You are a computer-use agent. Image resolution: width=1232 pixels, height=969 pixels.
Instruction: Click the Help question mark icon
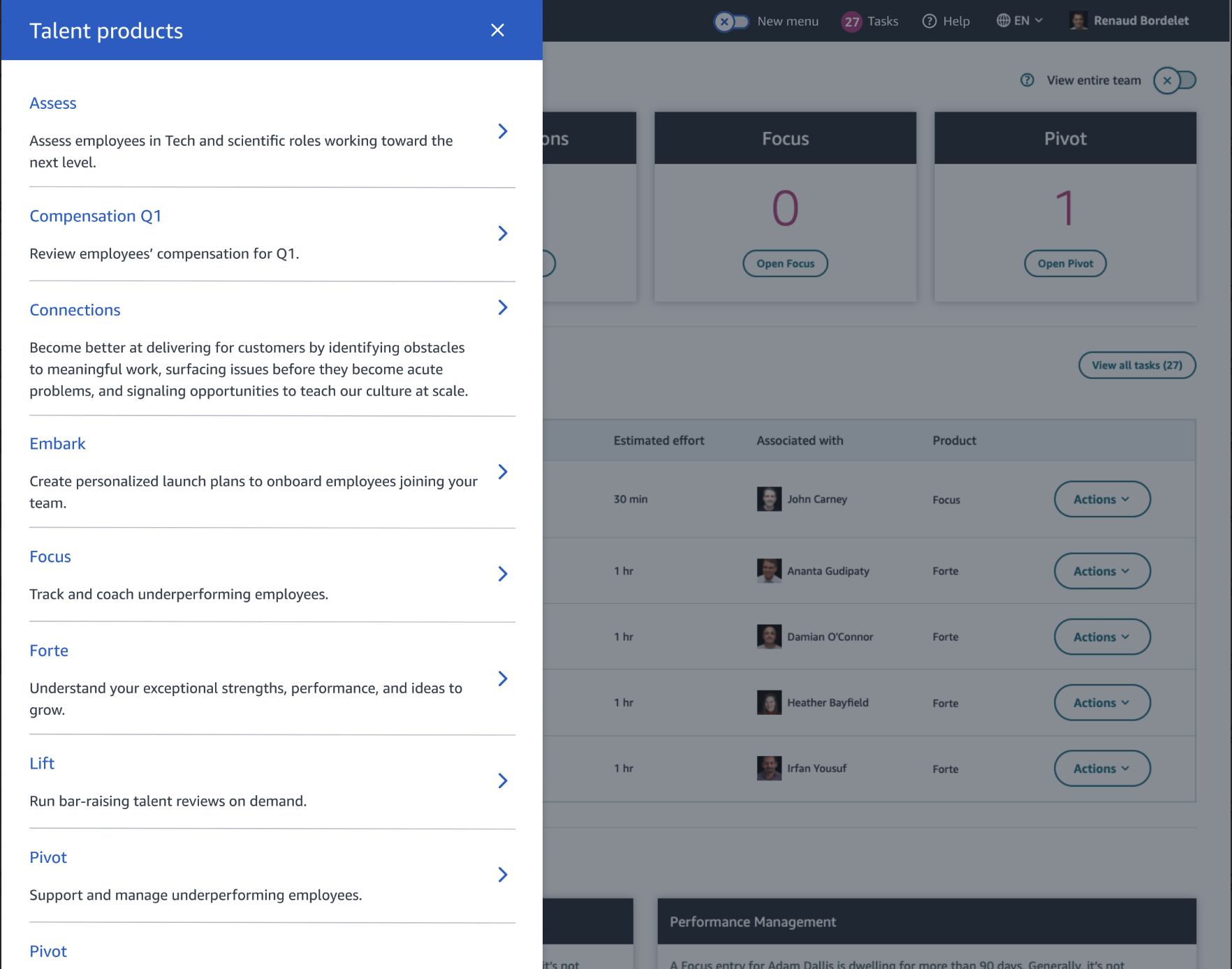(929, 21)
